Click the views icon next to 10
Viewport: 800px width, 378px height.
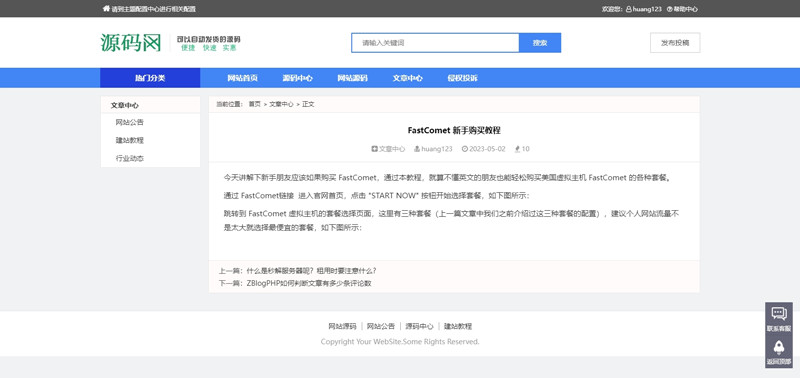point(517,149)
